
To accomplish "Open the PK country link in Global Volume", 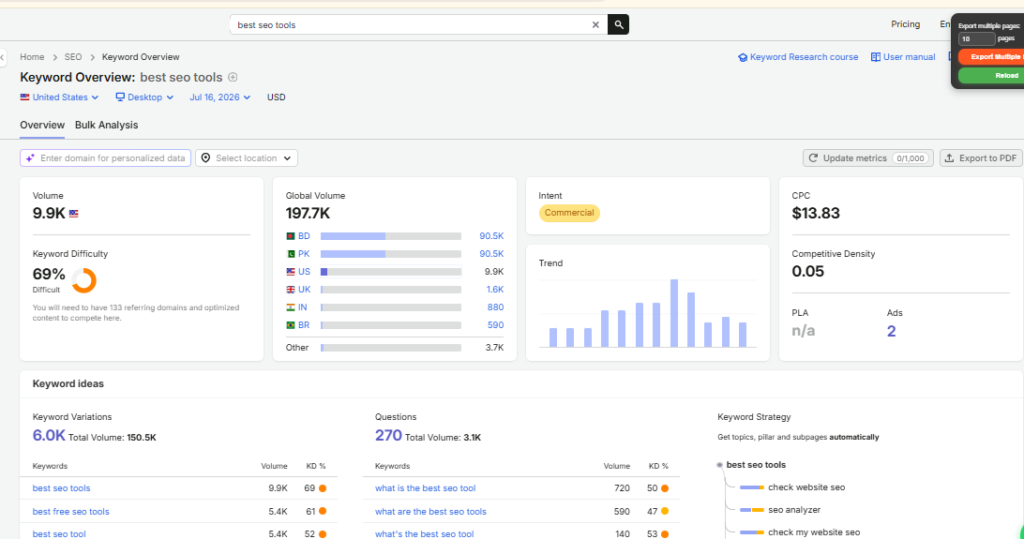I will click(304, 253).
